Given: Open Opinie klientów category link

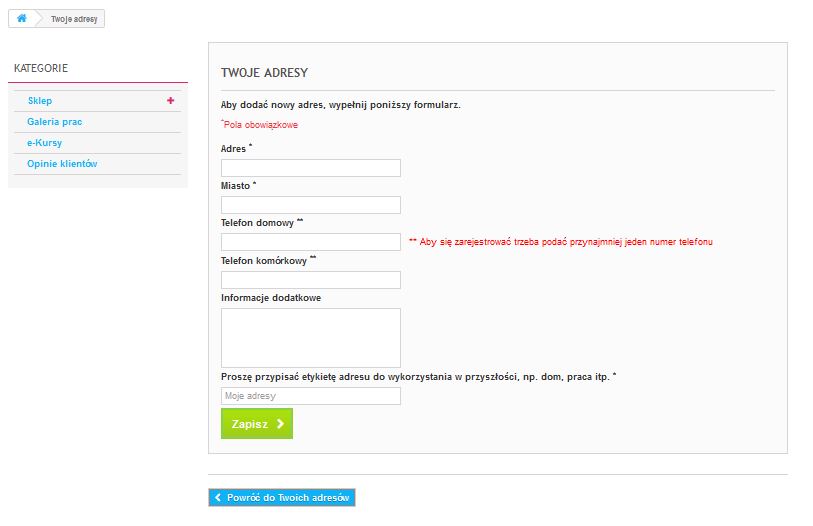Looking at the screenshot, I should [x=62, y=164].
